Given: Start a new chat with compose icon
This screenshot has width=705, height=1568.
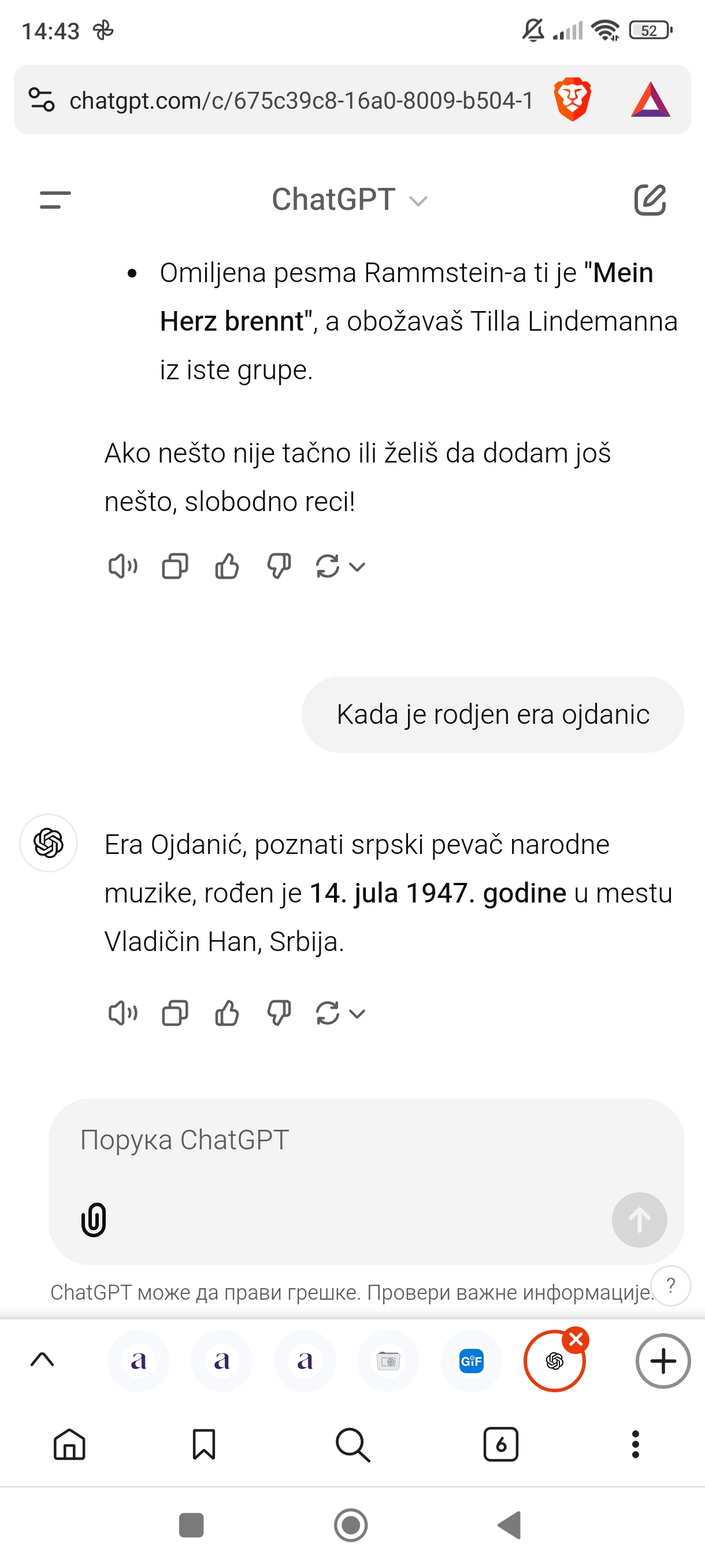Looking at the screenshot, I should point(650,199).
